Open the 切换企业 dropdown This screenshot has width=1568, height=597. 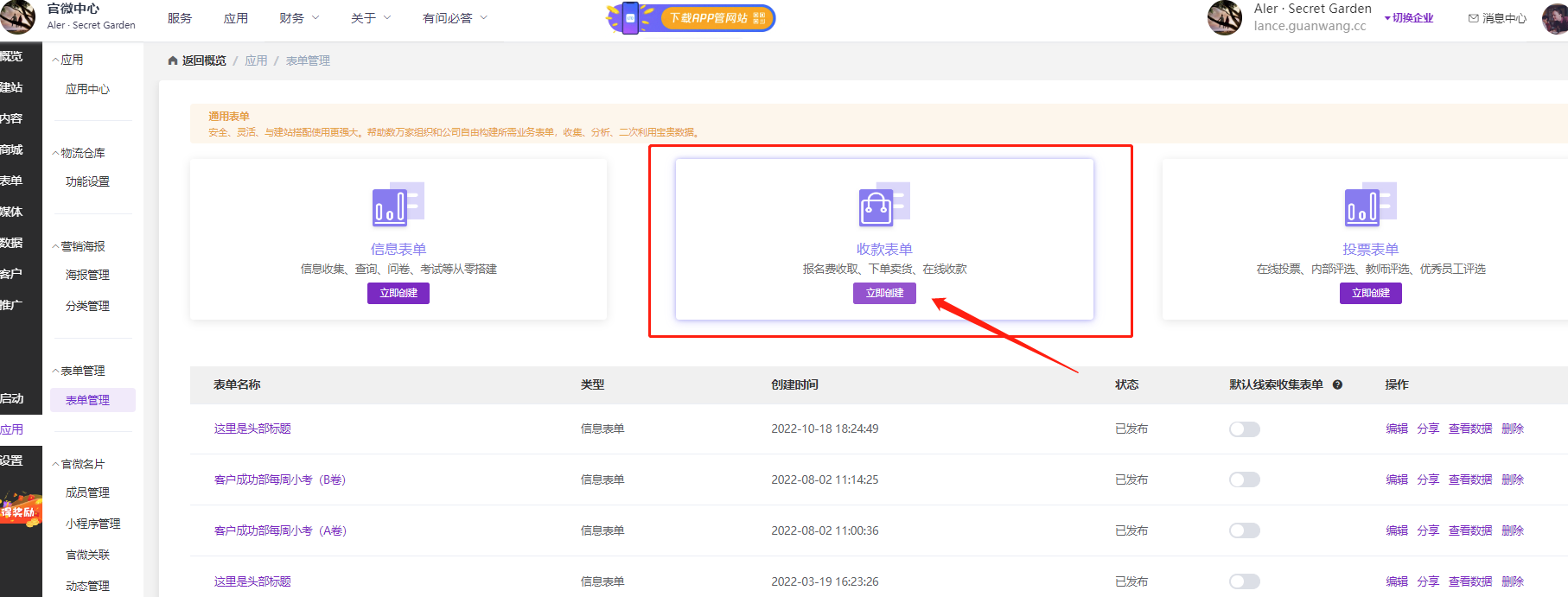coord(1409,18)
